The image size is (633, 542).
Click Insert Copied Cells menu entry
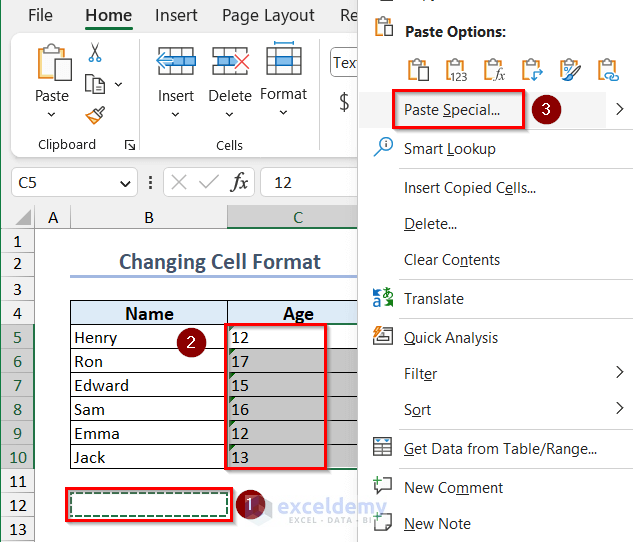point(470,187)
